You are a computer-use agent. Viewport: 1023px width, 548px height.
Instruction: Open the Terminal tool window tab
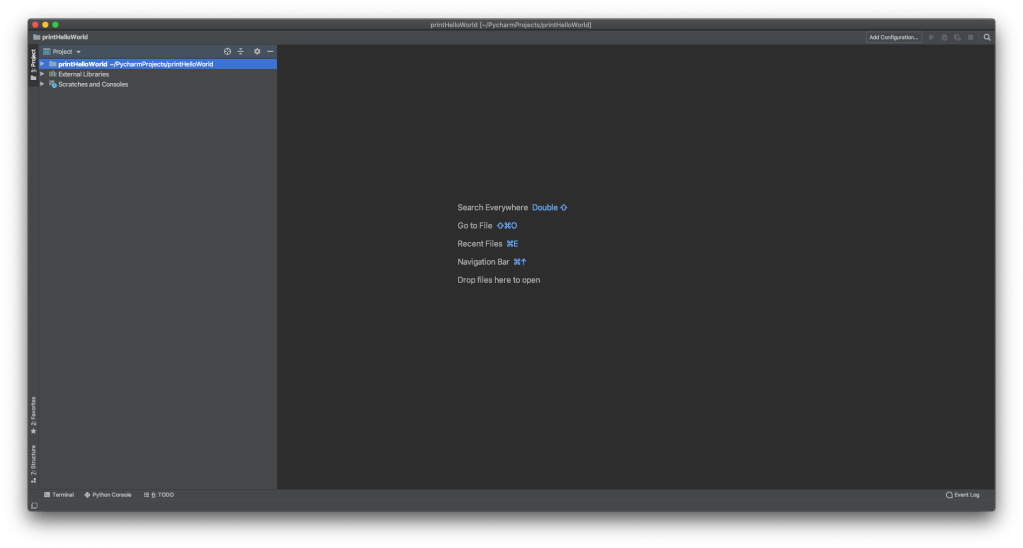(x=59, y=494)
